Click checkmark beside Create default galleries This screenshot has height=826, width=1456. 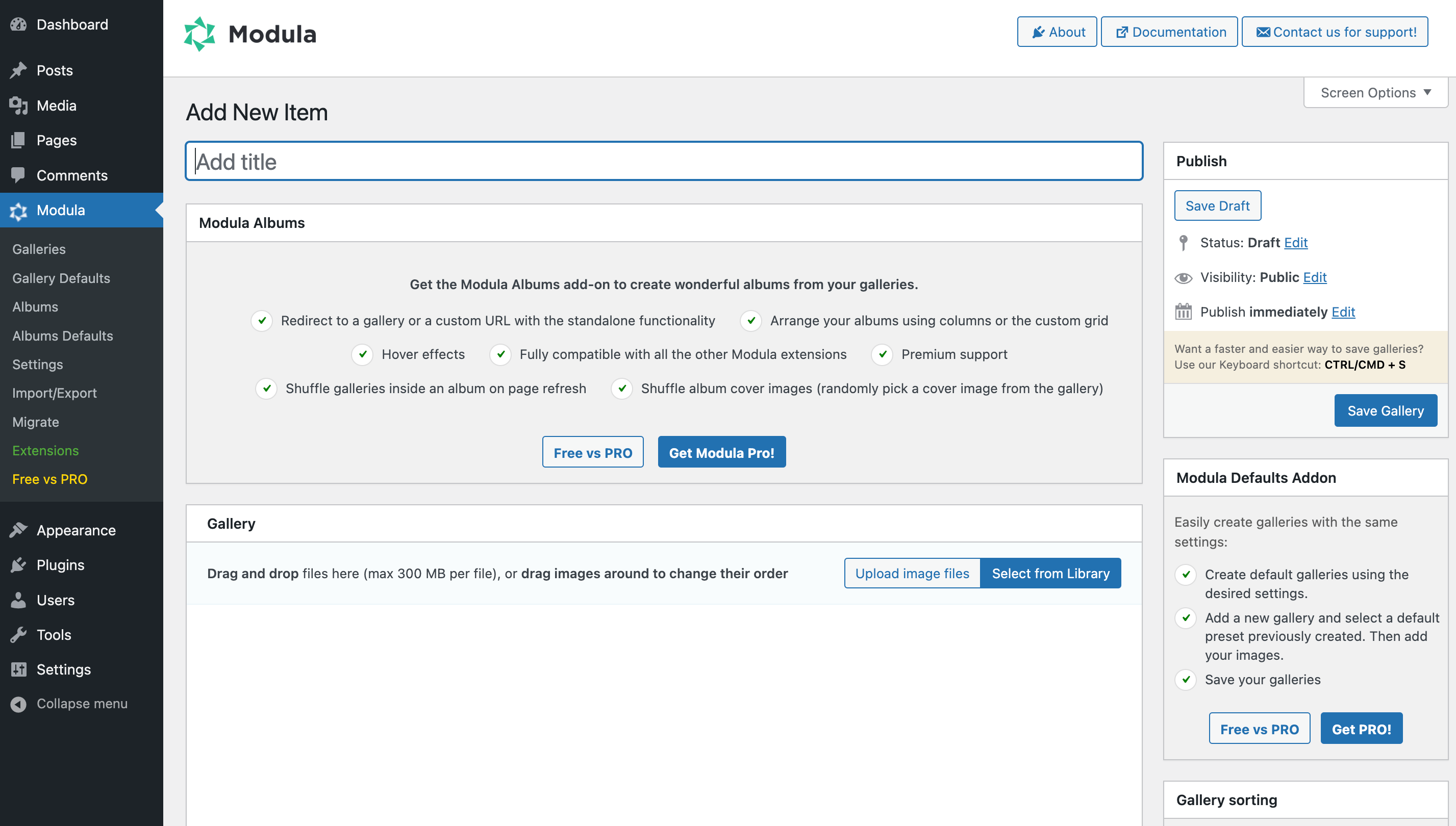coord(1186,575)
